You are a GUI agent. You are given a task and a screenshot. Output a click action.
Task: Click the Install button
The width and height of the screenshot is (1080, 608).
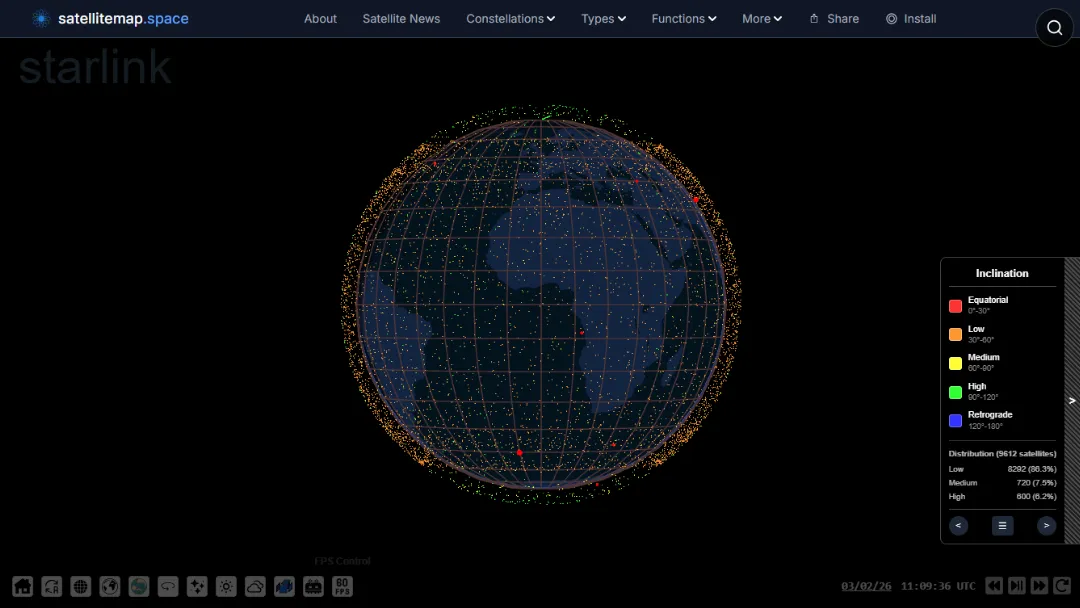[x=911, y=18]
